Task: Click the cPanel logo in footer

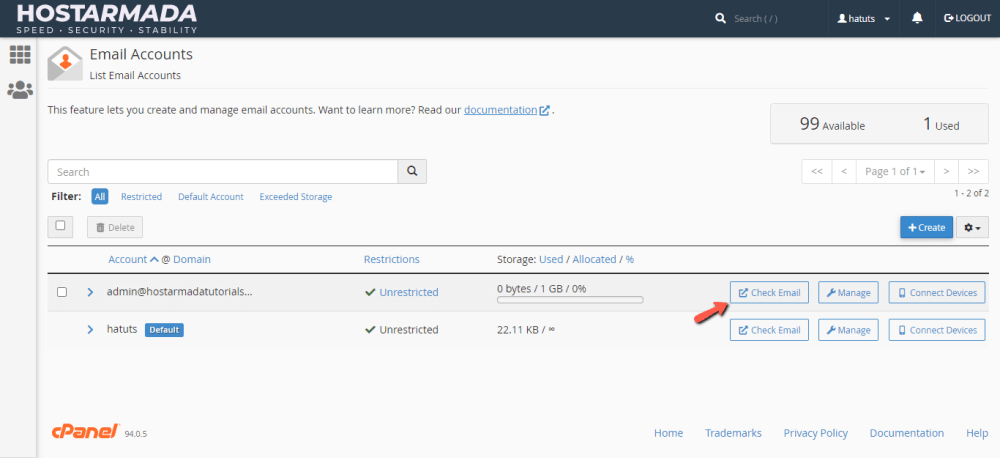Action: [x=85, y=432]
